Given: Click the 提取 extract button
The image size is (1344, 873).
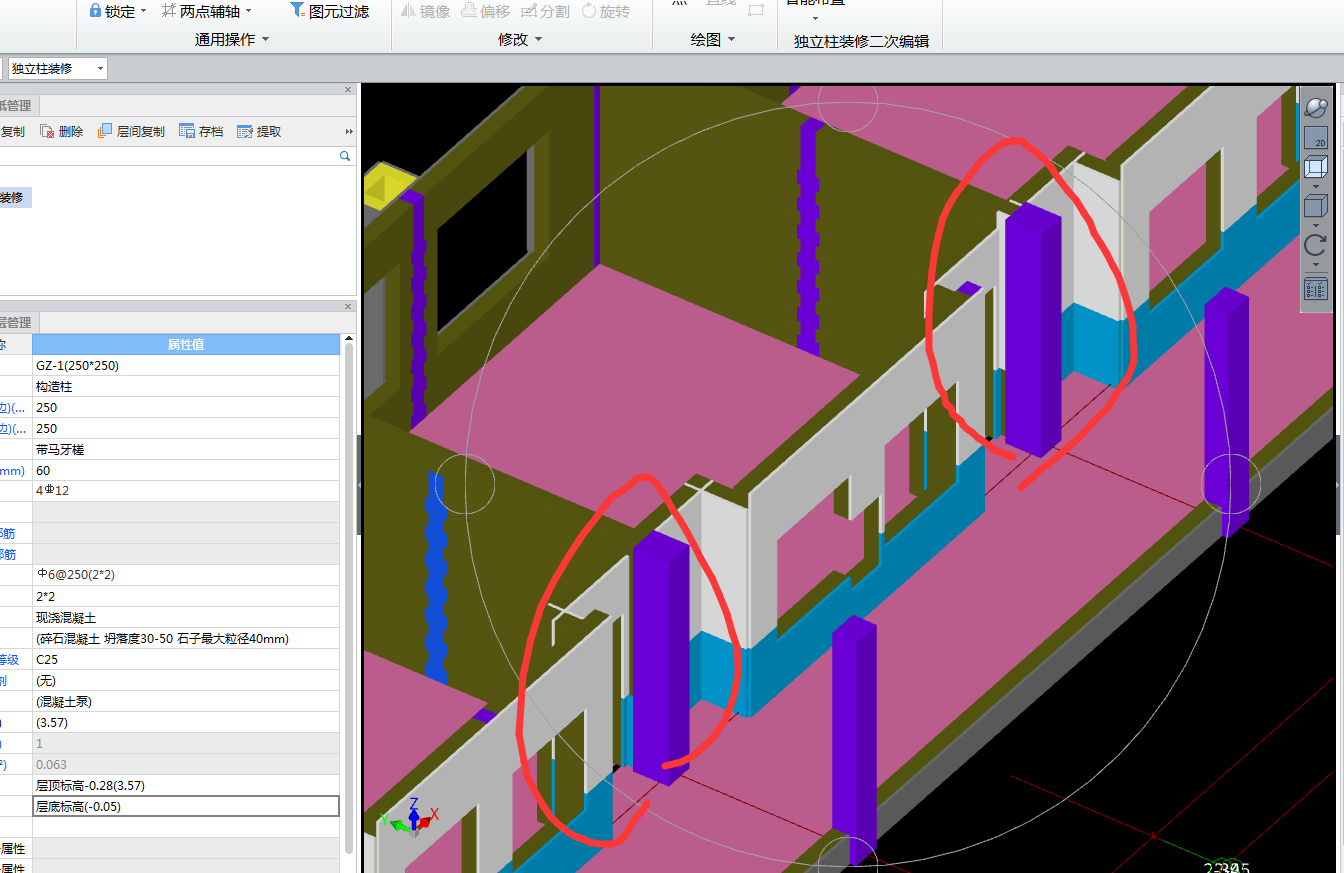Looking at the screenshot, I should point(259,131).
